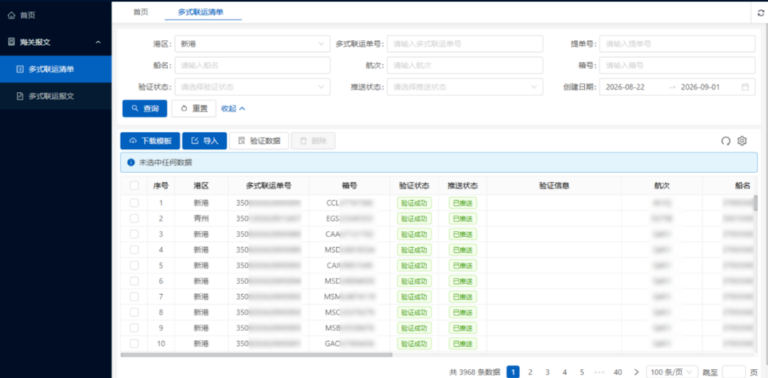Click 青州 in row 2
The width and height of the screenshot is (768, 378).
201,218
